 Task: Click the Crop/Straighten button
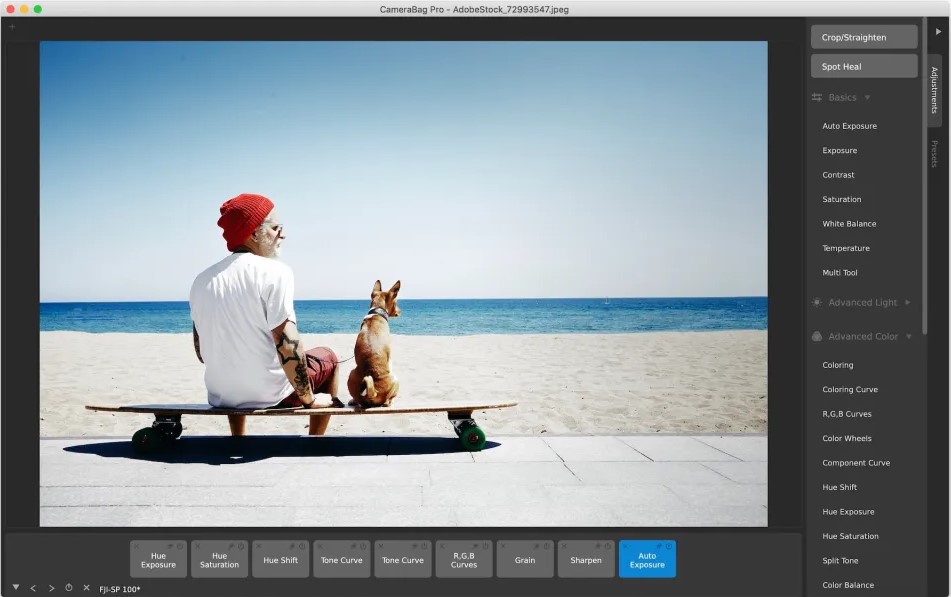863,37
